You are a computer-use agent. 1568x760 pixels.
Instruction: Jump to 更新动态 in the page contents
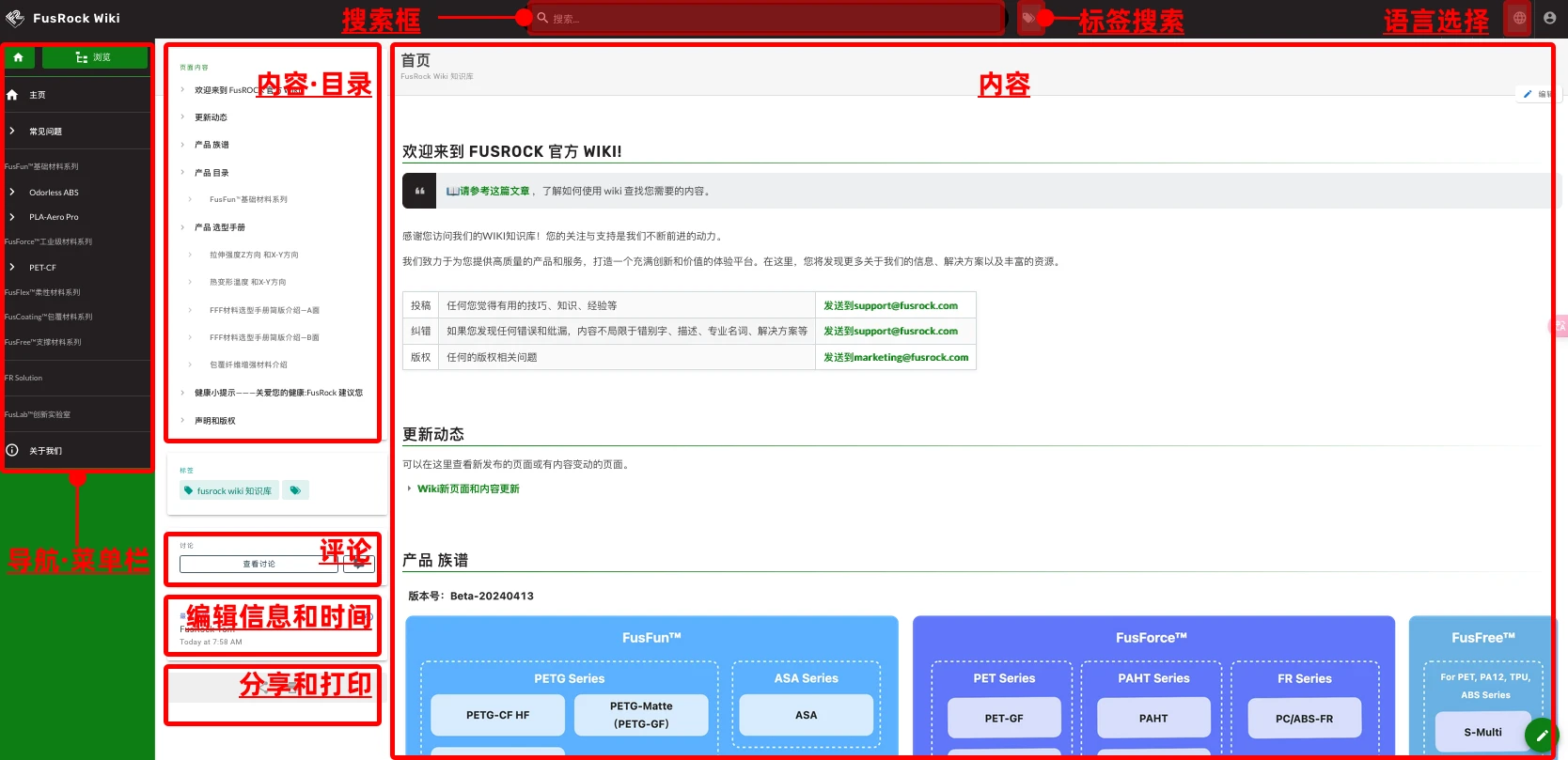(211, 117)
